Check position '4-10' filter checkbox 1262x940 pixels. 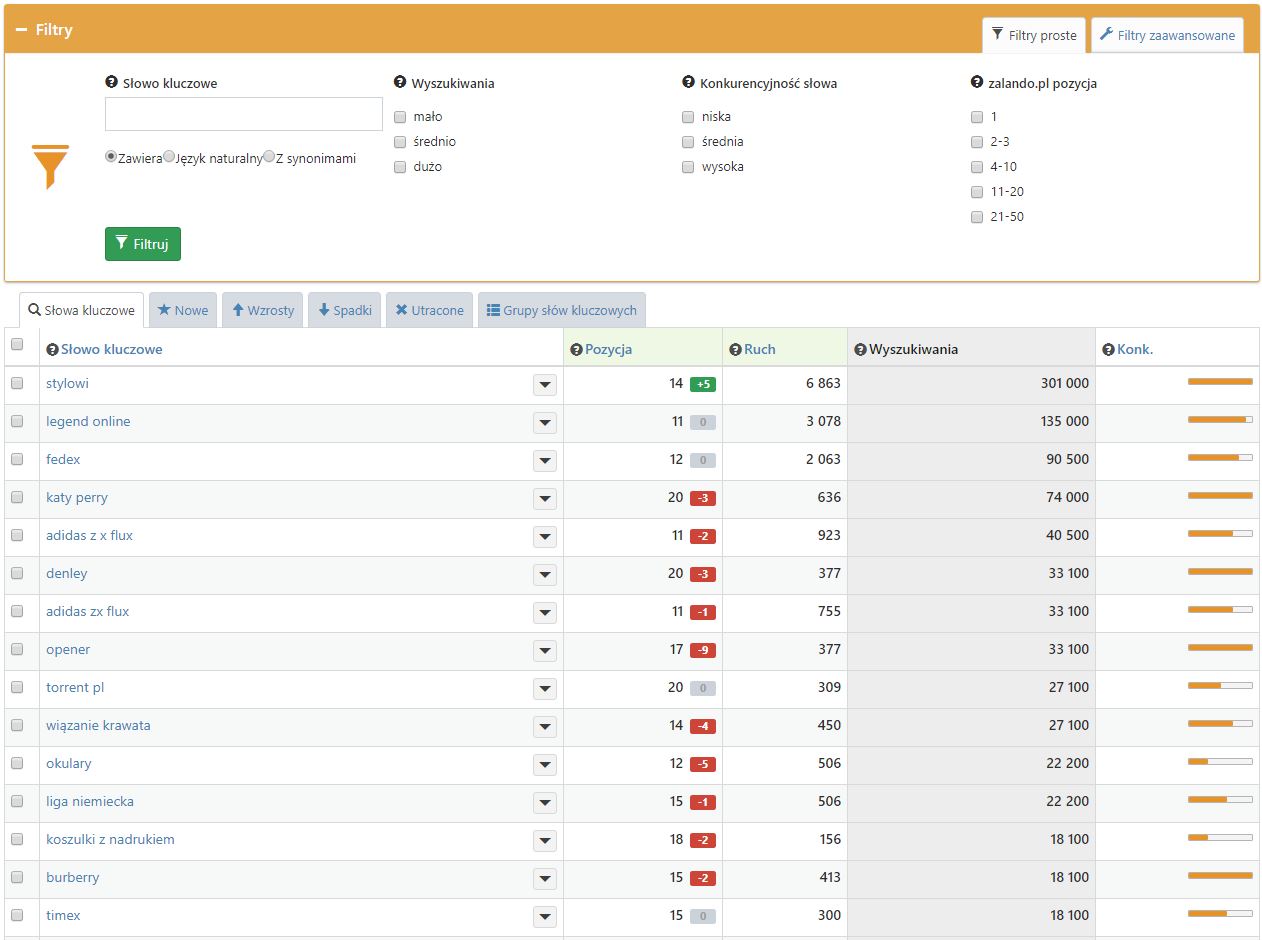977,167
